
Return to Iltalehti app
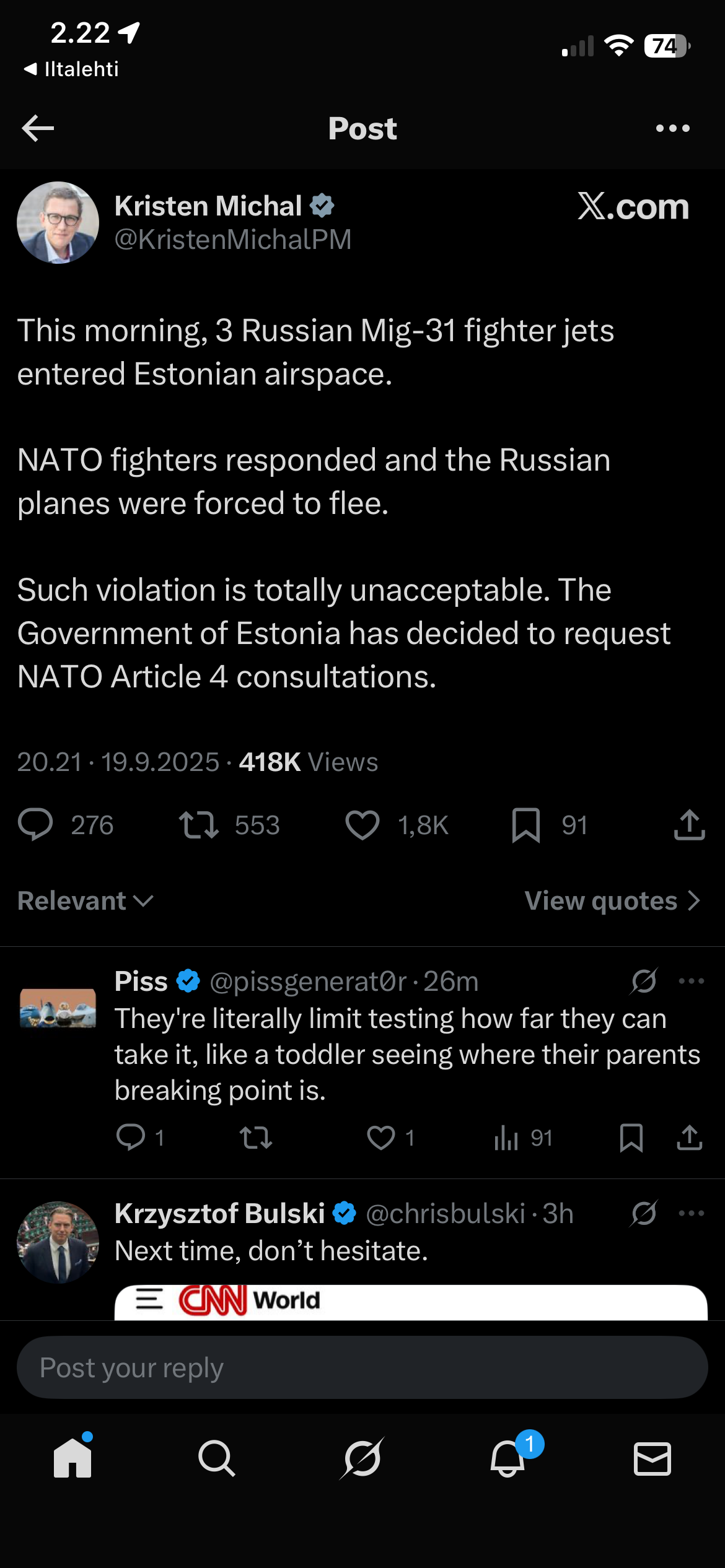71,69
